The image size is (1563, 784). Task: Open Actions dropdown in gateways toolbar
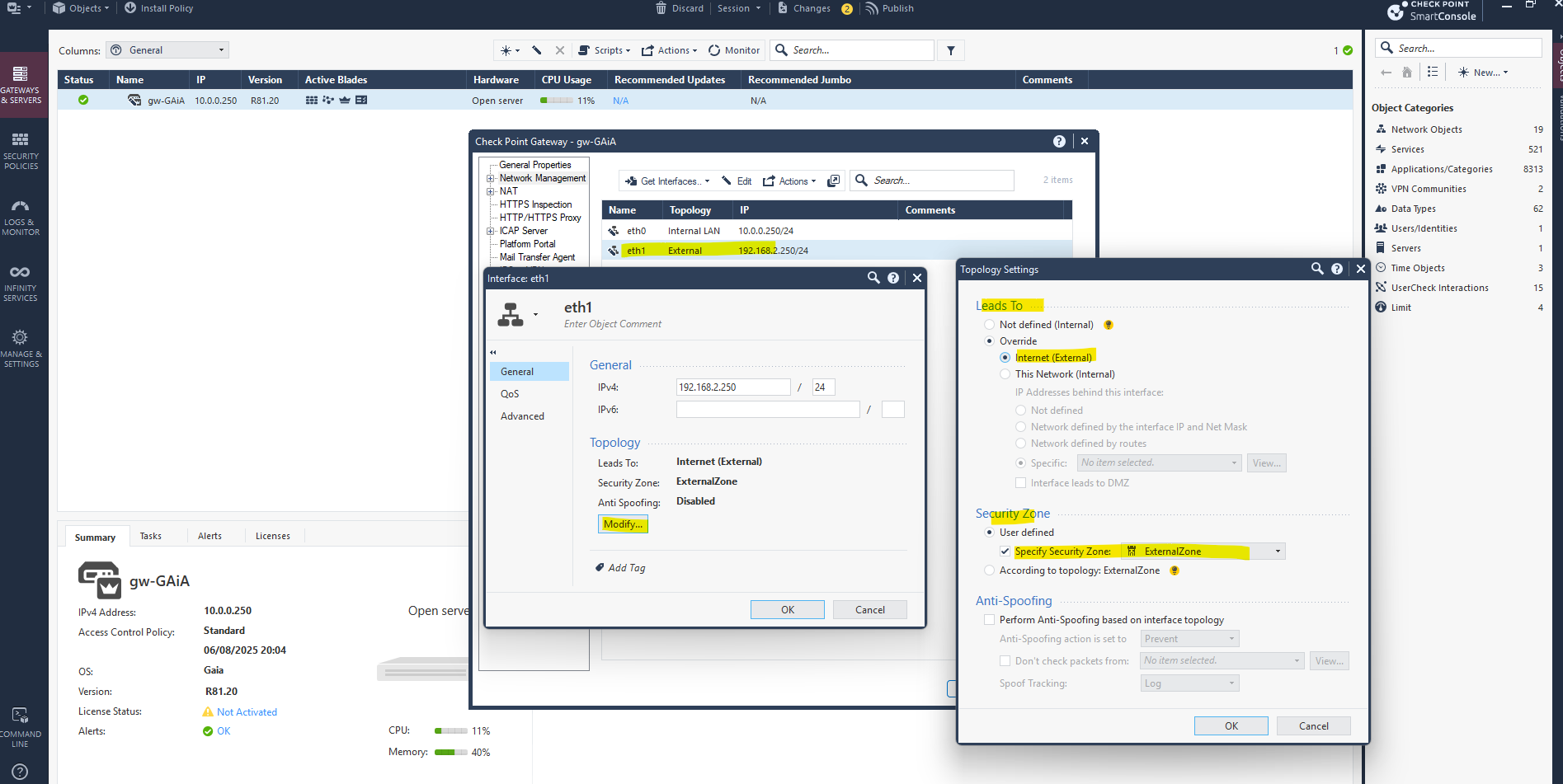click(x=670, y=50)
